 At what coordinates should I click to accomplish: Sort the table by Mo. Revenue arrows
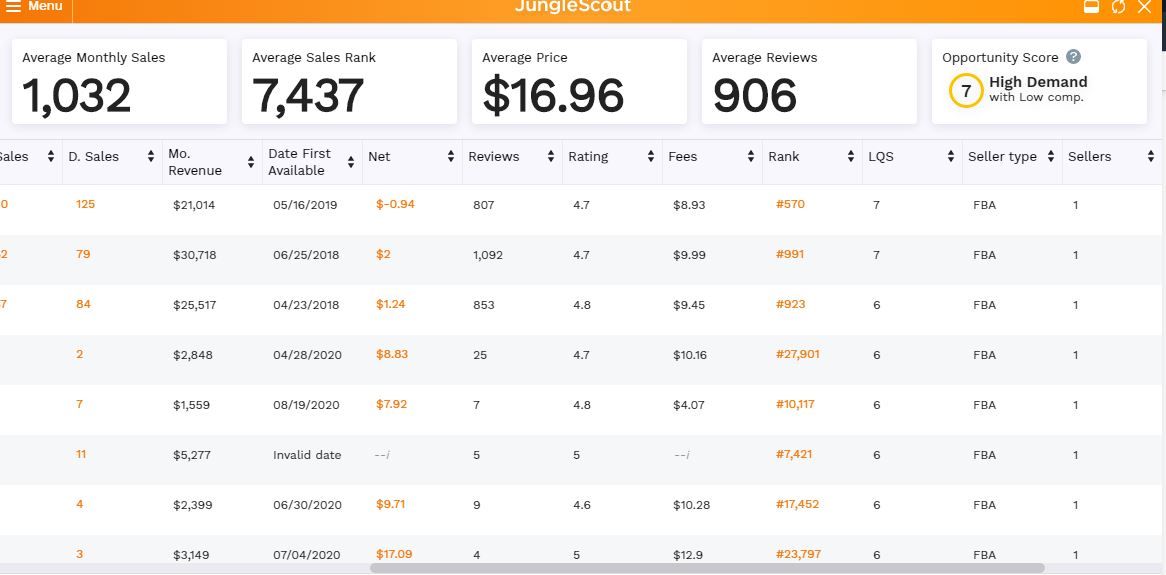(251, 162)
